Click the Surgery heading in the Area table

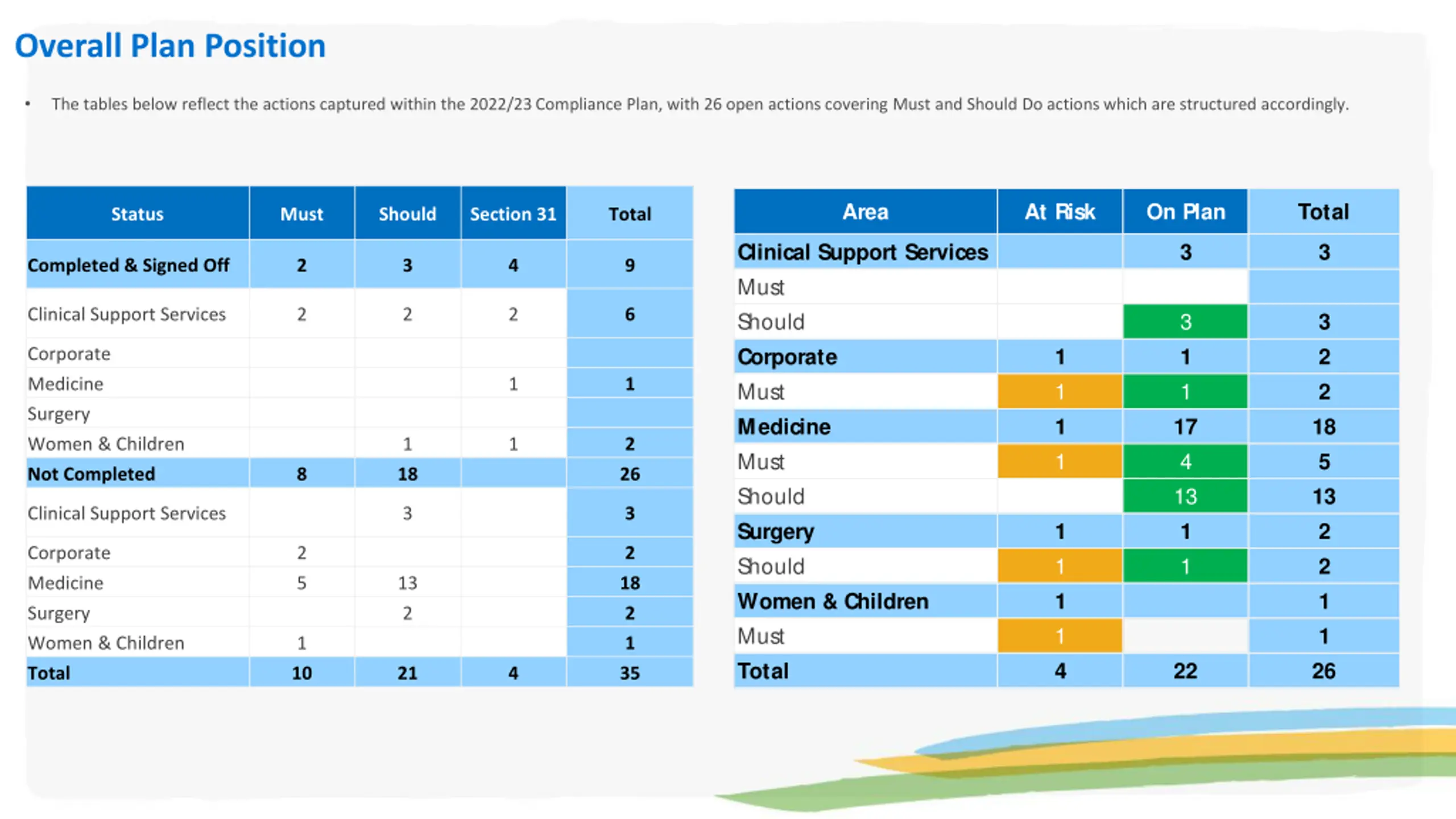(776, 532)
